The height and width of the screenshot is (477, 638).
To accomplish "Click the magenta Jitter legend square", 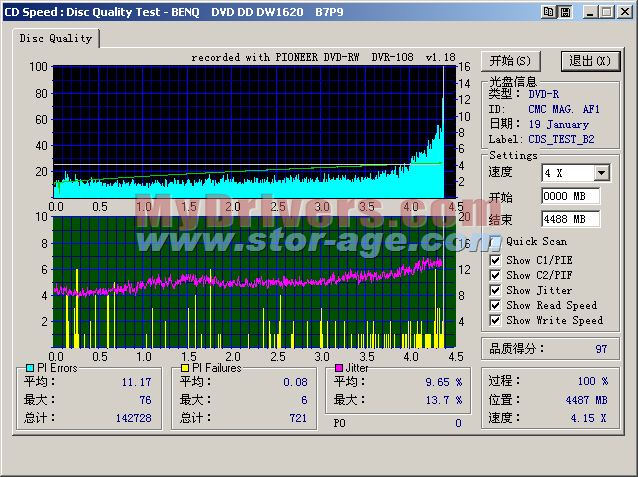I will click(x=339, y=368).
